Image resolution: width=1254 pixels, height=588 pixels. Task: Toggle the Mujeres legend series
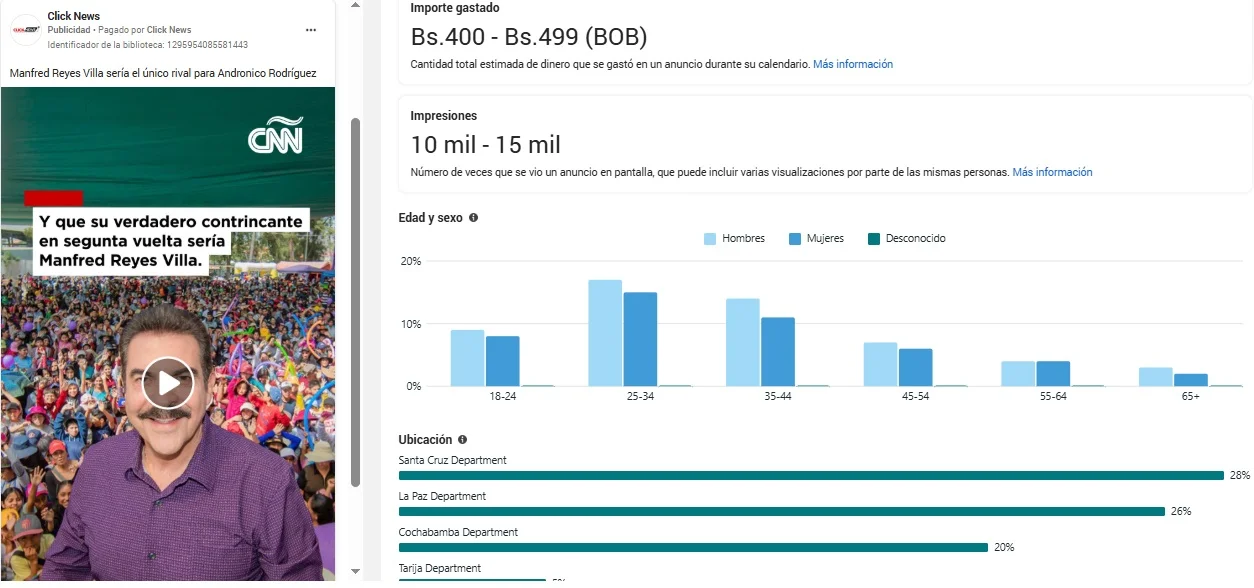pos(816,239)
